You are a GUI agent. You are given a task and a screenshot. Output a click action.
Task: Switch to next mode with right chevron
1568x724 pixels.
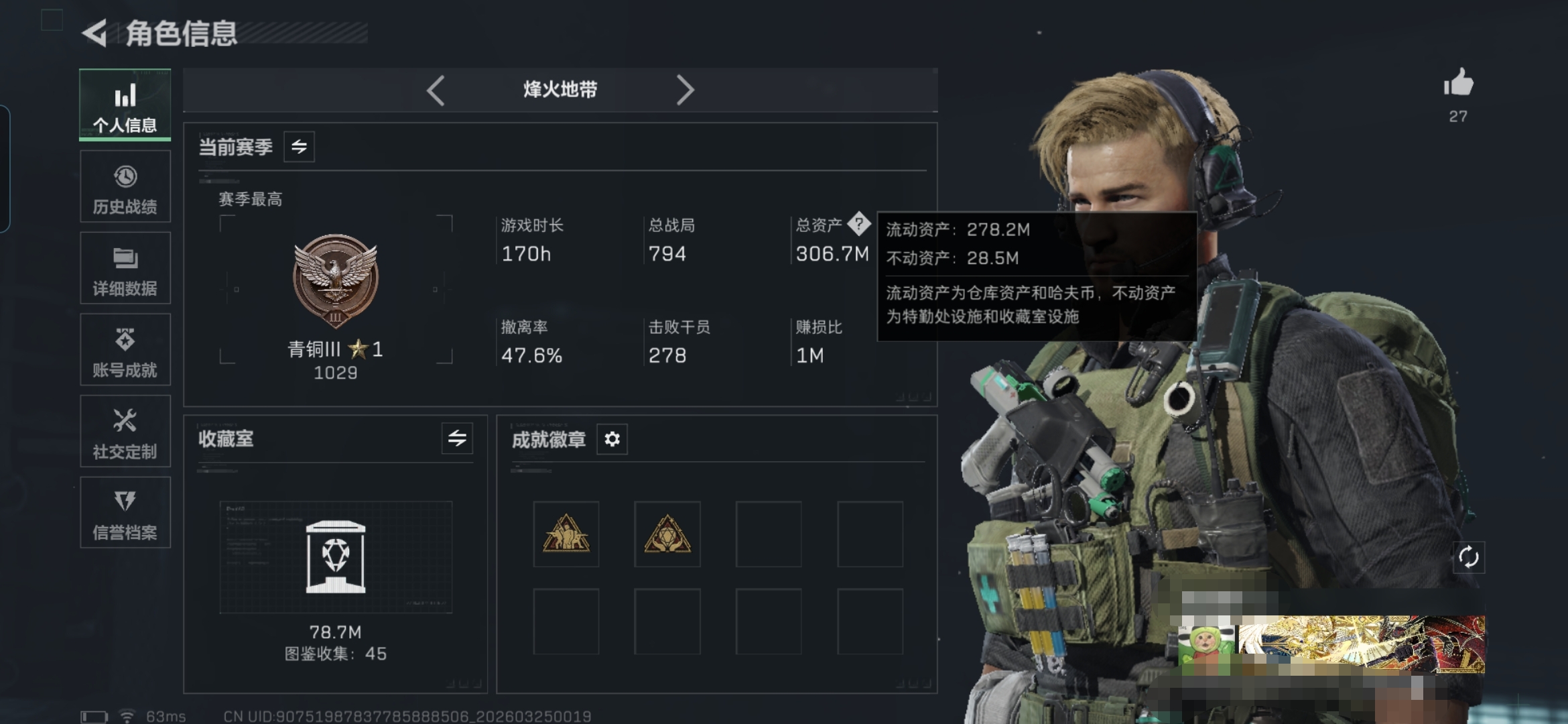pyautogui.click(x=685, y=90)
